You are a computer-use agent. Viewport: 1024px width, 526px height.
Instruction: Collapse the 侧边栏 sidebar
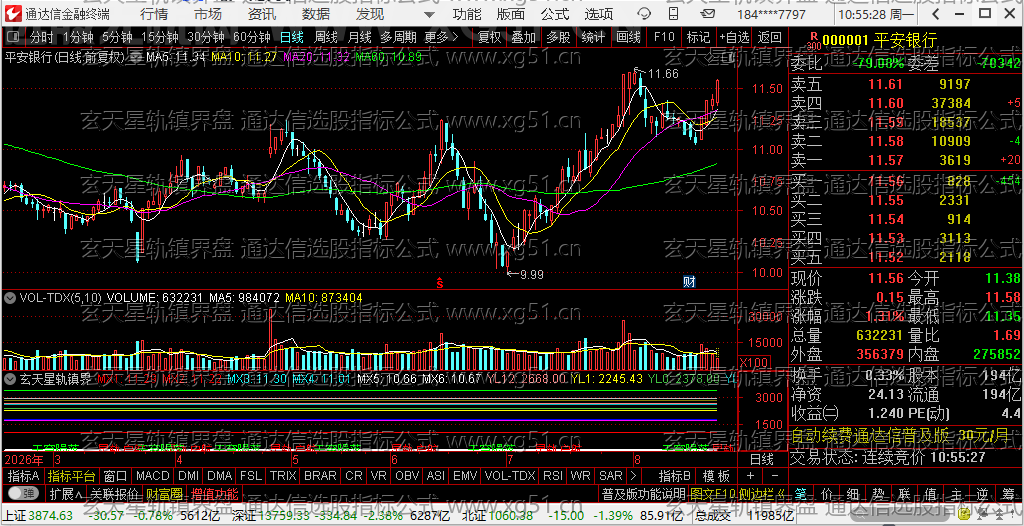click(760, 493)
